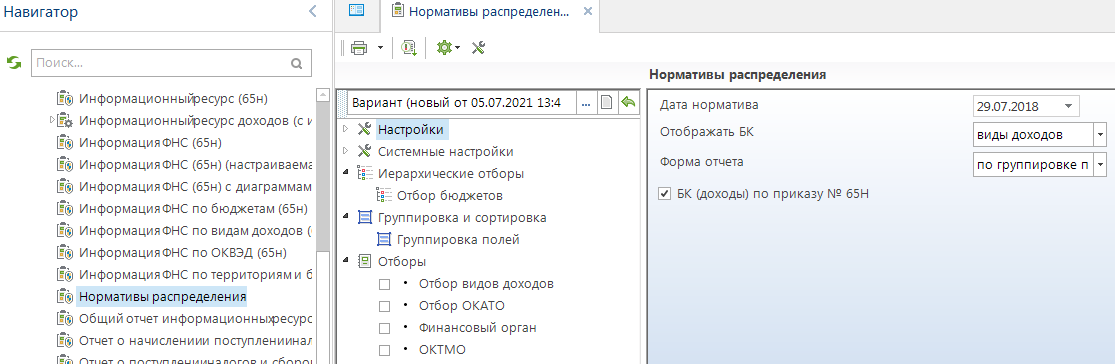Click icon next to Нормативы распределения
Image resolution: width=1115 pixels, height=364 pixels.
pos(65,296)
